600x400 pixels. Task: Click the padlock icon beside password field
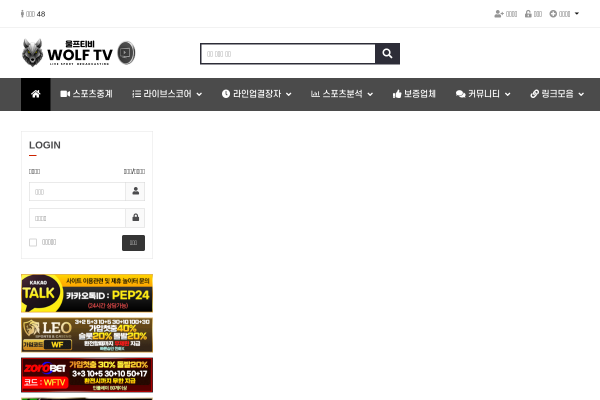[x=135, y=218]
